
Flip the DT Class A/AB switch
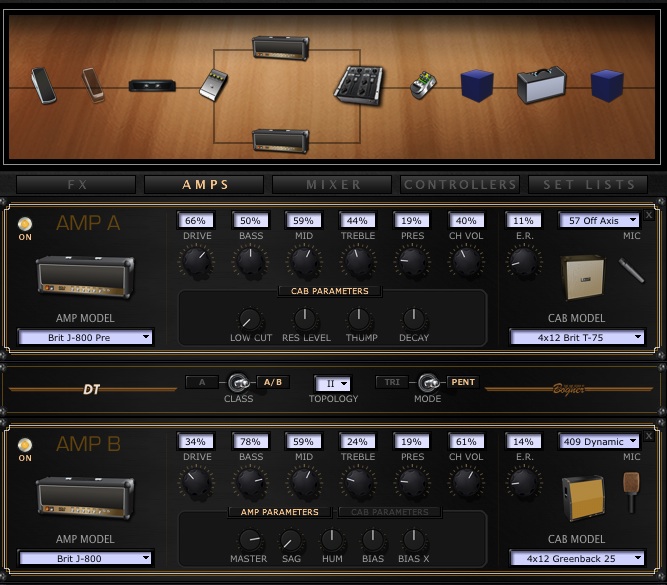239,382
